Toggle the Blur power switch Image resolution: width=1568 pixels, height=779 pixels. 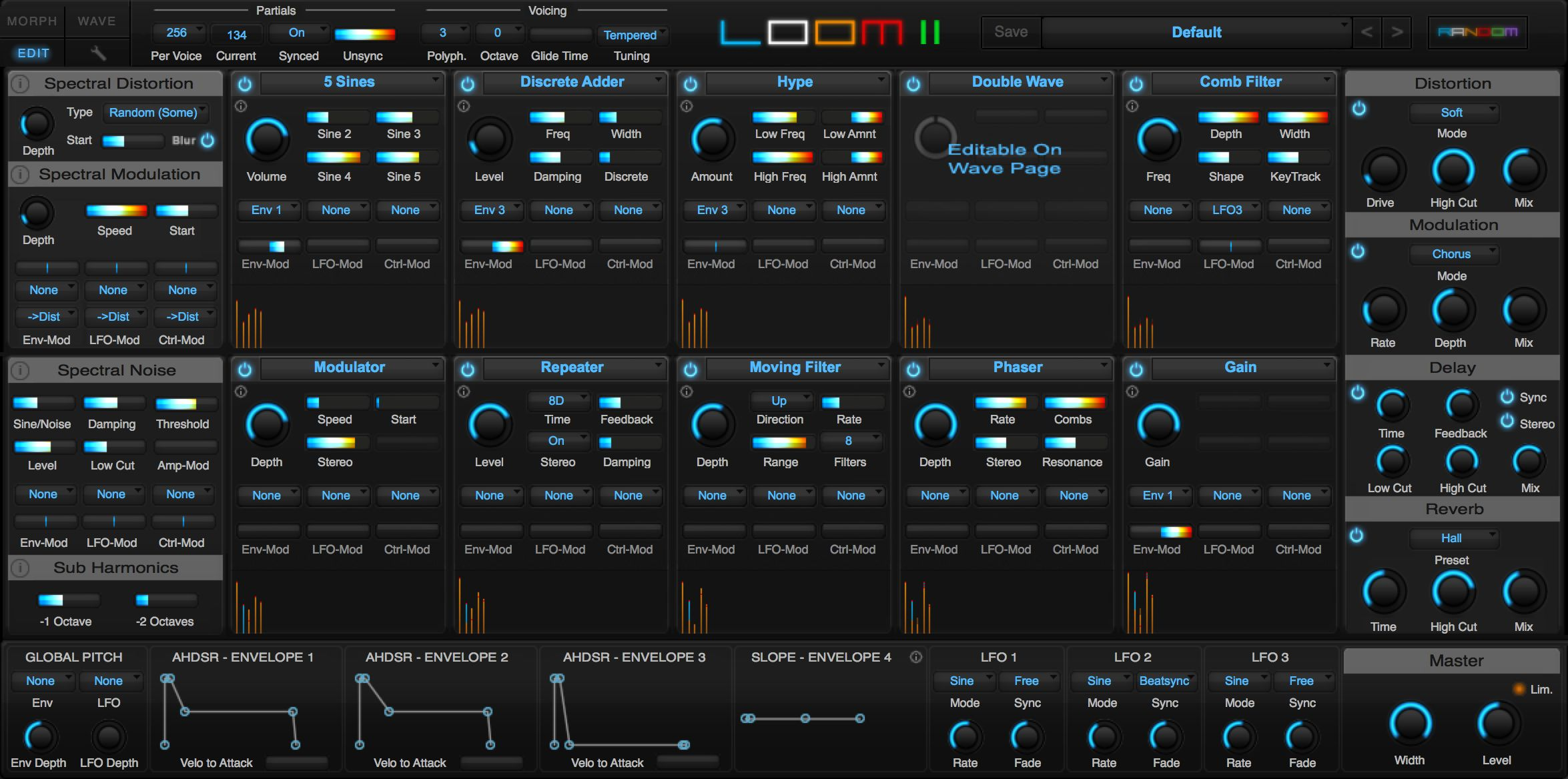[208, 140]
